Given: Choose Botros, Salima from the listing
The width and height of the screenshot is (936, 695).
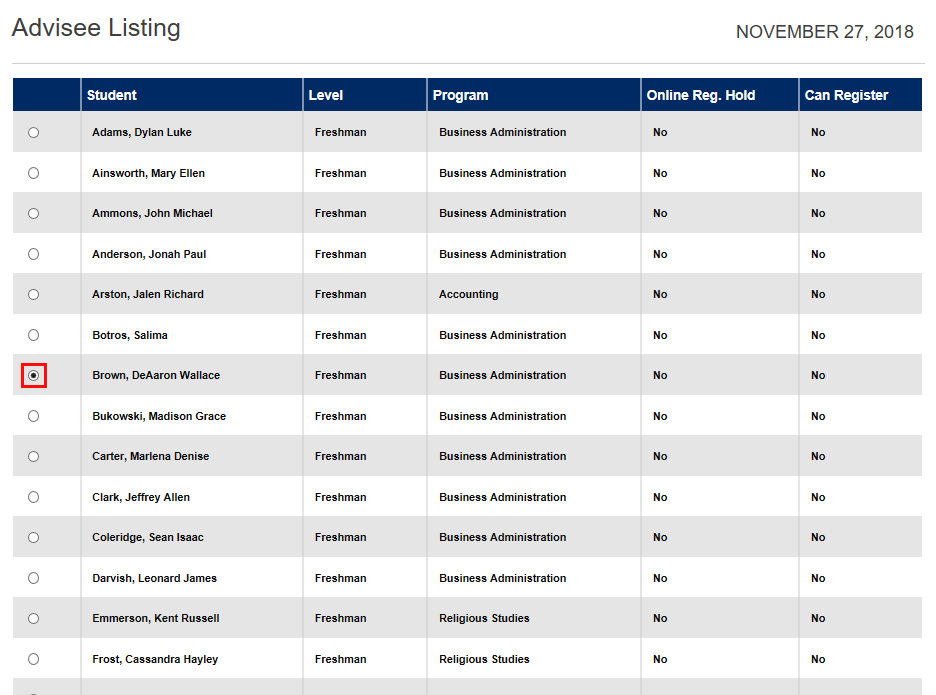Looking at the screenshot, I should 33,334.
